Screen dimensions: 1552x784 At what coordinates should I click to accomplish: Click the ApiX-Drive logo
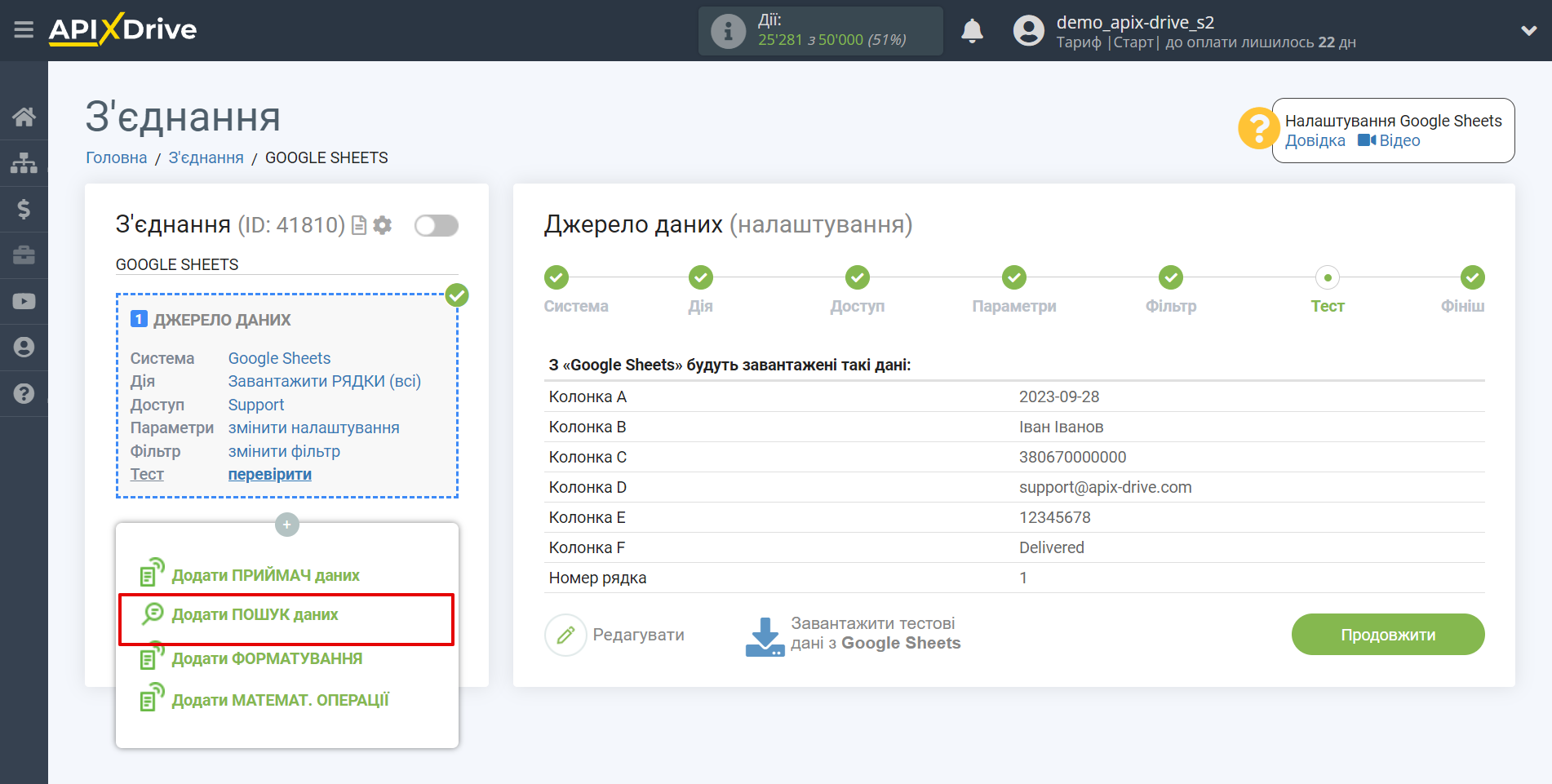coord(122,29)
